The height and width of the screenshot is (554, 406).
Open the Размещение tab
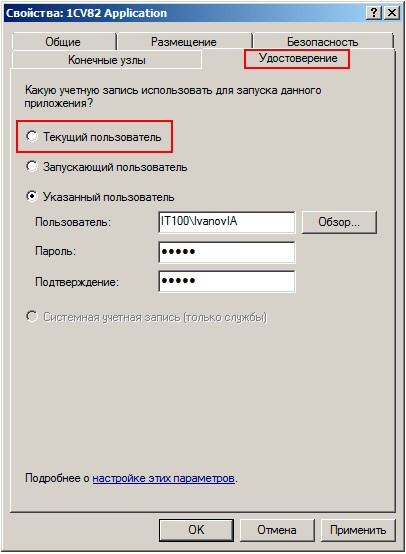pos(184,42)
